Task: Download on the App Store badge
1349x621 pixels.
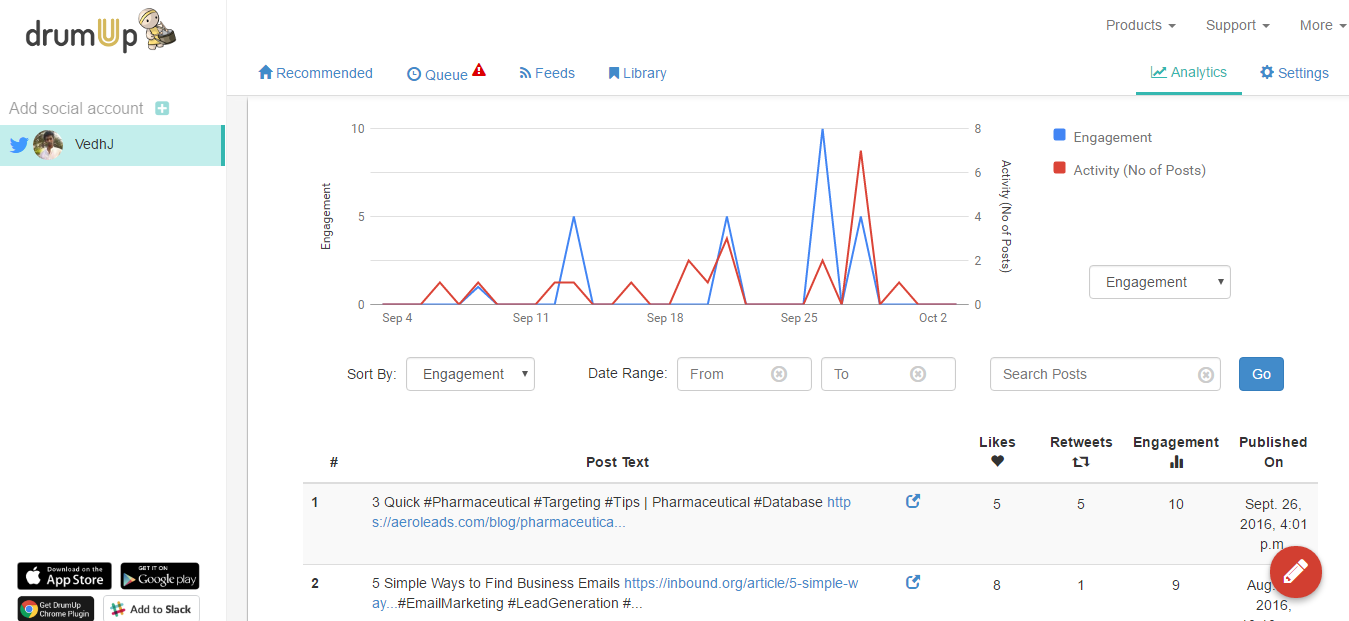Action: click(65, 576)
